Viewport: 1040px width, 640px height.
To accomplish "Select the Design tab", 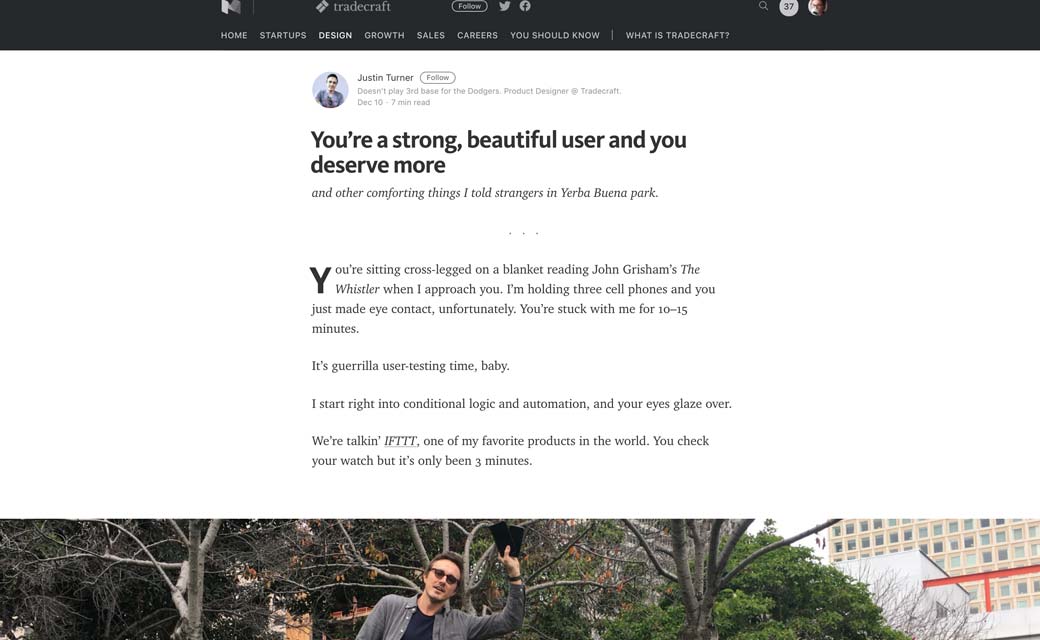I will tap(335, 35).
